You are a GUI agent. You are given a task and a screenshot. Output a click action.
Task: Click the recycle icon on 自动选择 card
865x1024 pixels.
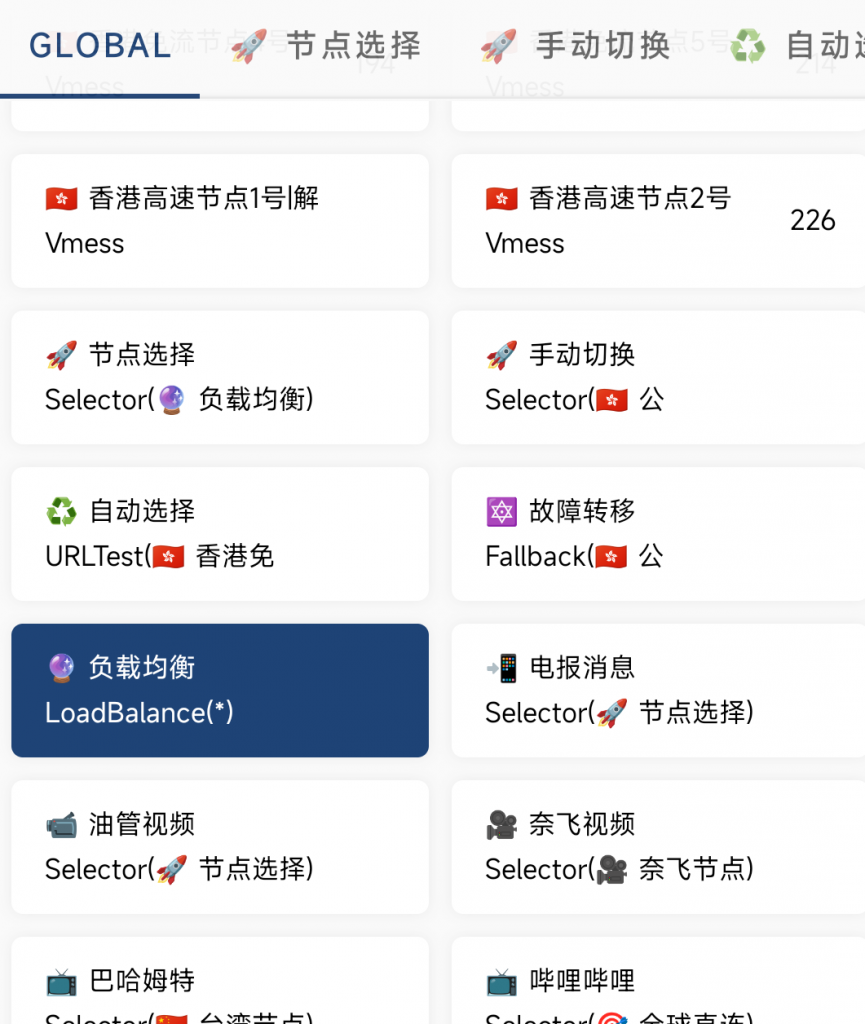click(x=61, y=511)
